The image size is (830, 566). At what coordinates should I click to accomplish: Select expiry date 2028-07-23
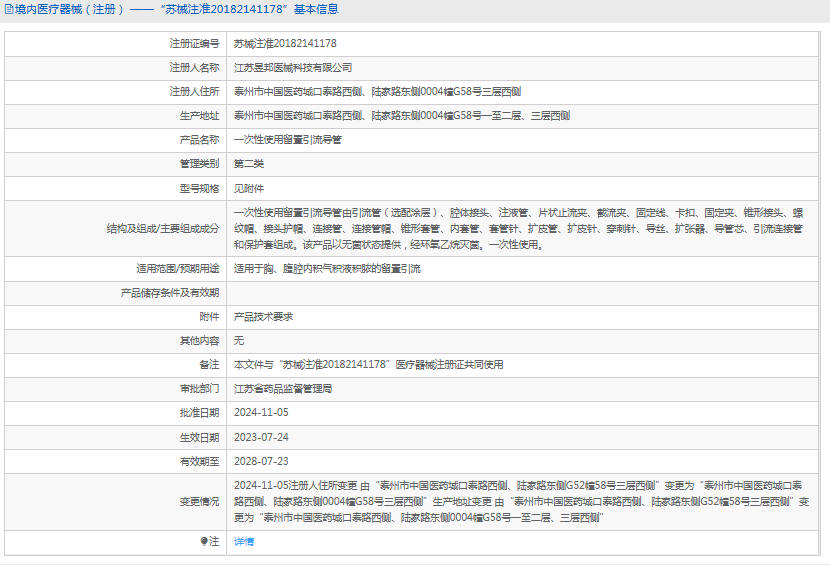pyautogui.click(x=261, y=461)
